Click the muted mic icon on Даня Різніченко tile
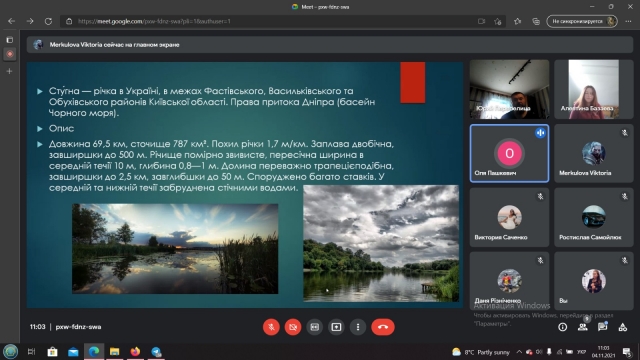Viewport: 640px width, 360px height. 540,260
